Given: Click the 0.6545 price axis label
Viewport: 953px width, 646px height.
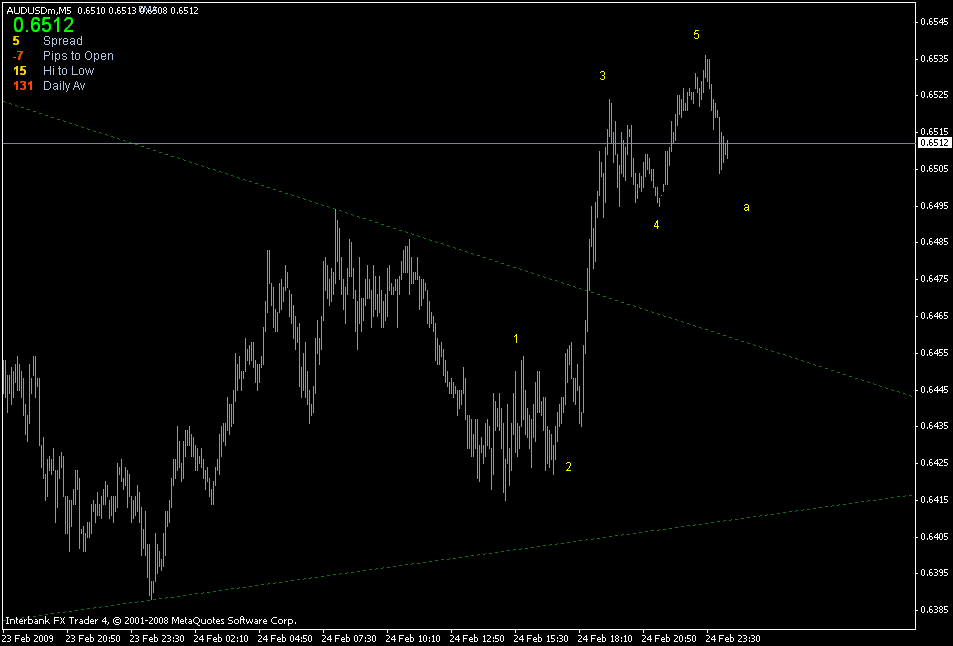Looking at the screenshot, I should pyautogui.click(x=934, y=21).
